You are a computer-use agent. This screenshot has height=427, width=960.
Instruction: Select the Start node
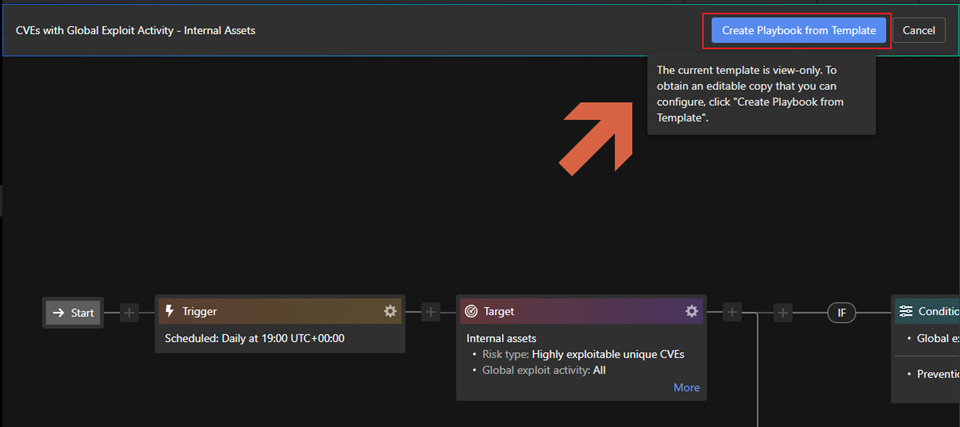coord(74,313)
